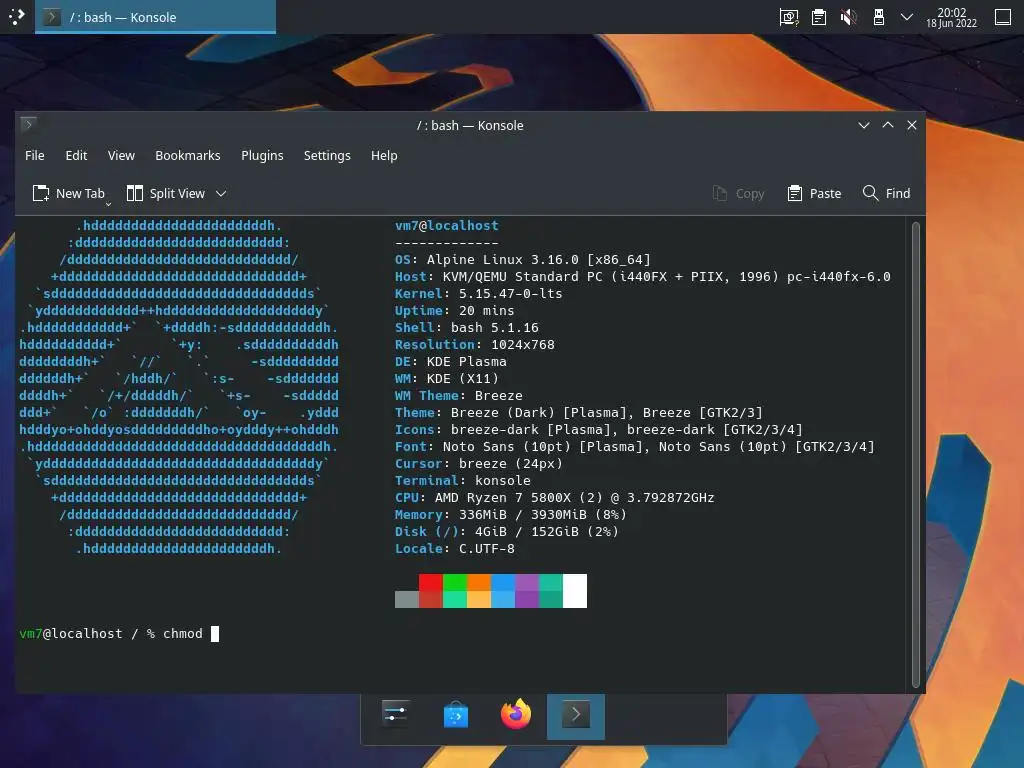Expand the Split View dropdown chevron

(x=221, y=193)
